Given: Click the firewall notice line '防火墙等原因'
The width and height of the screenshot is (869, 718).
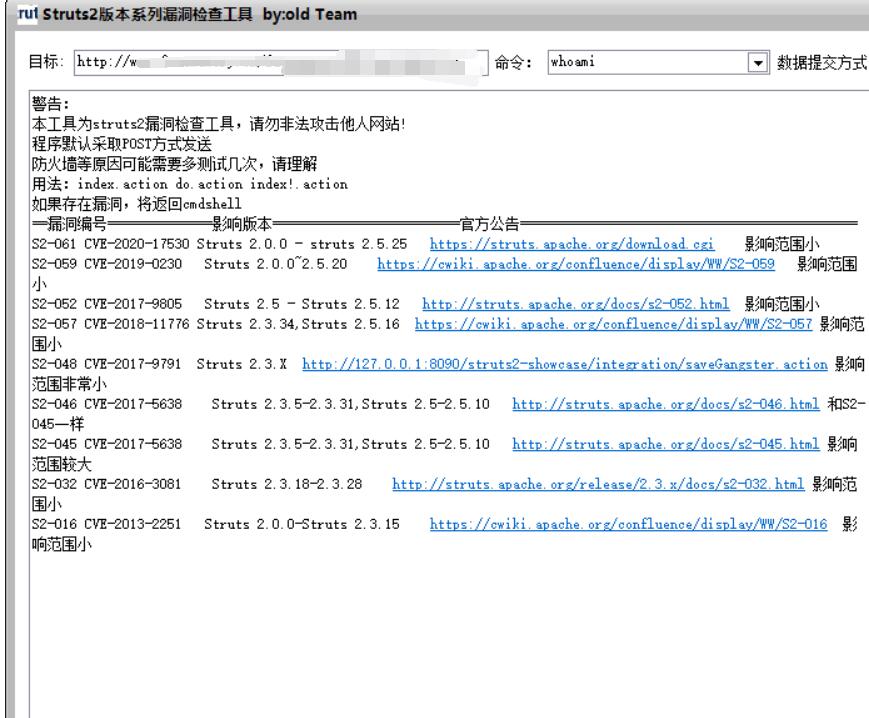Looking at the screenshot, I should (174, 164).
